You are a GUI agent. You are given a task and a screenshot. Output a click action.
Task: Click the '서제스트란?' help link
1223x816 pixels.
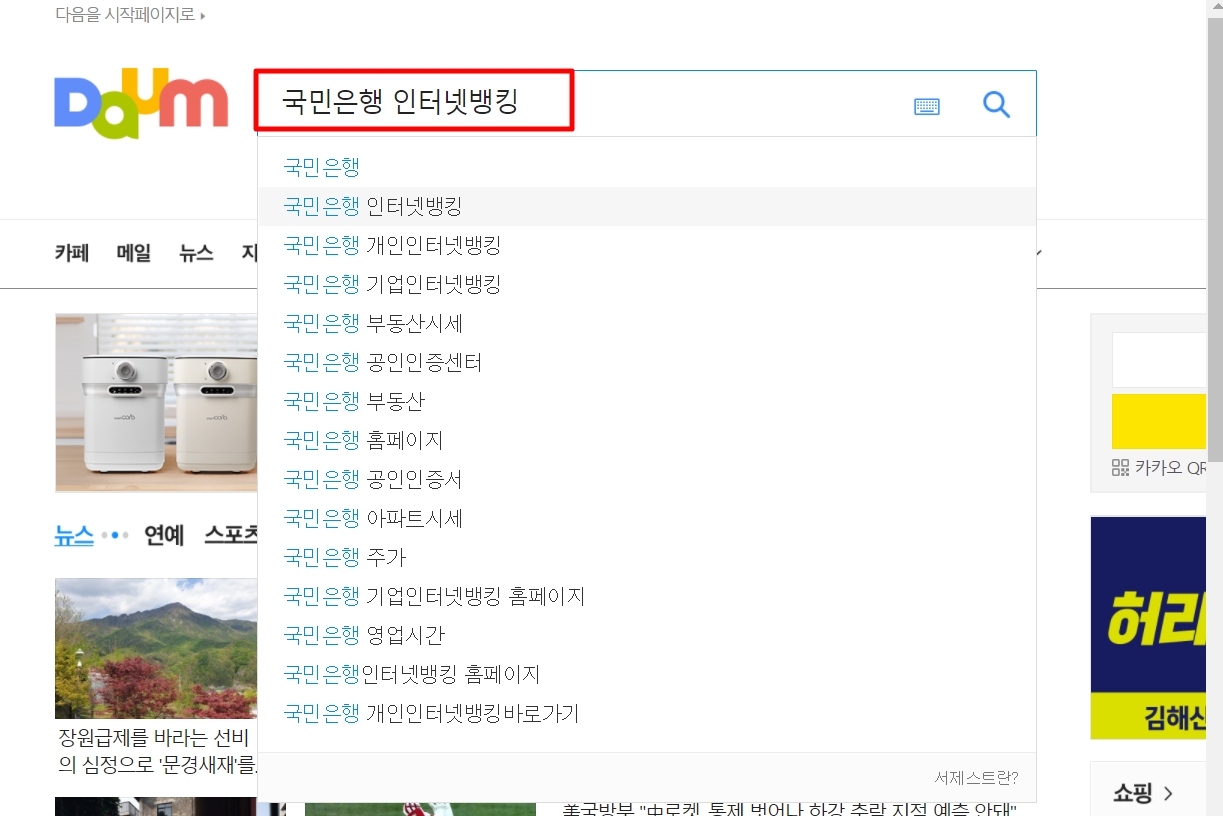[x=976, y=778]
